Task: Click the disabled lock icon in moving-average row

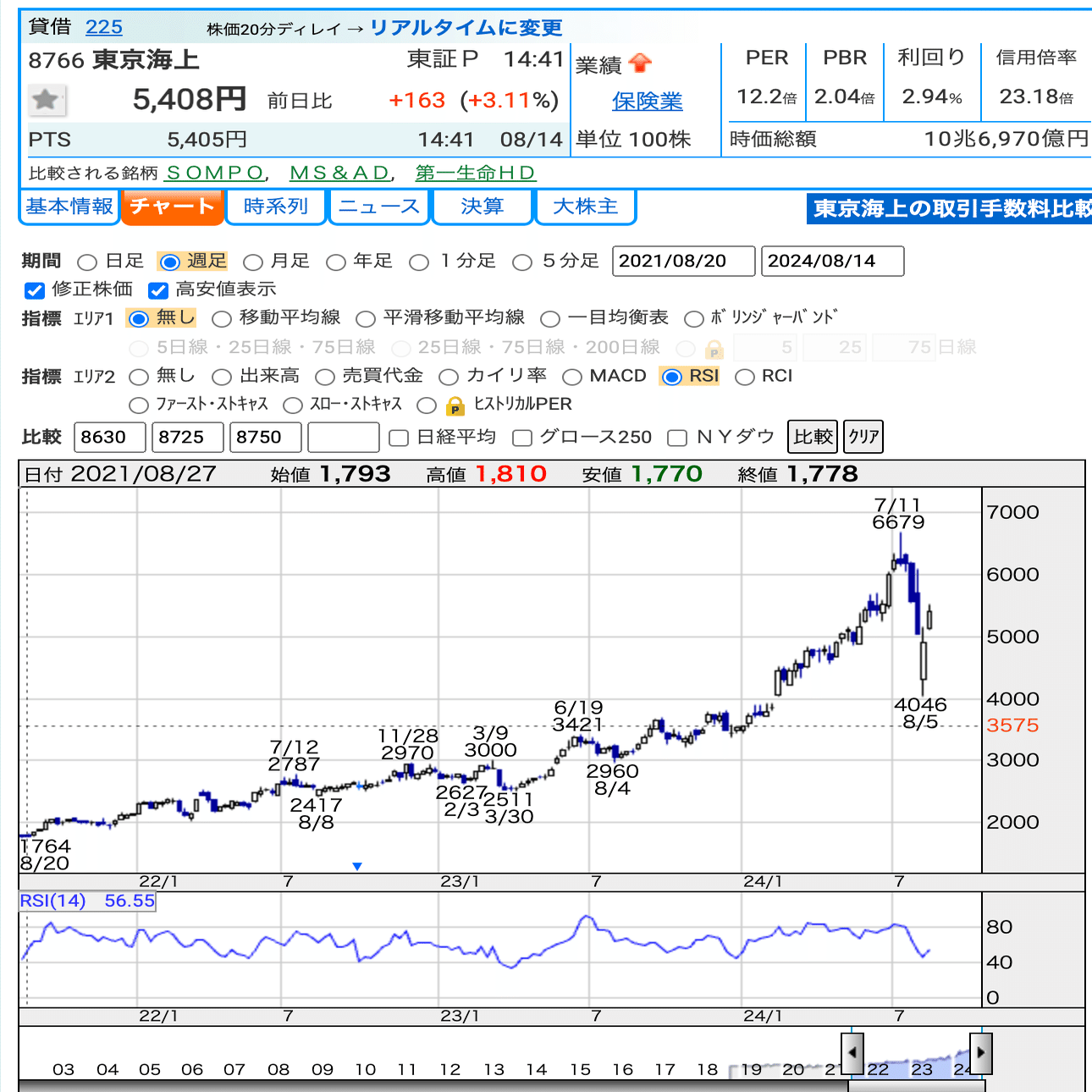Action: [x=714, y=348]
